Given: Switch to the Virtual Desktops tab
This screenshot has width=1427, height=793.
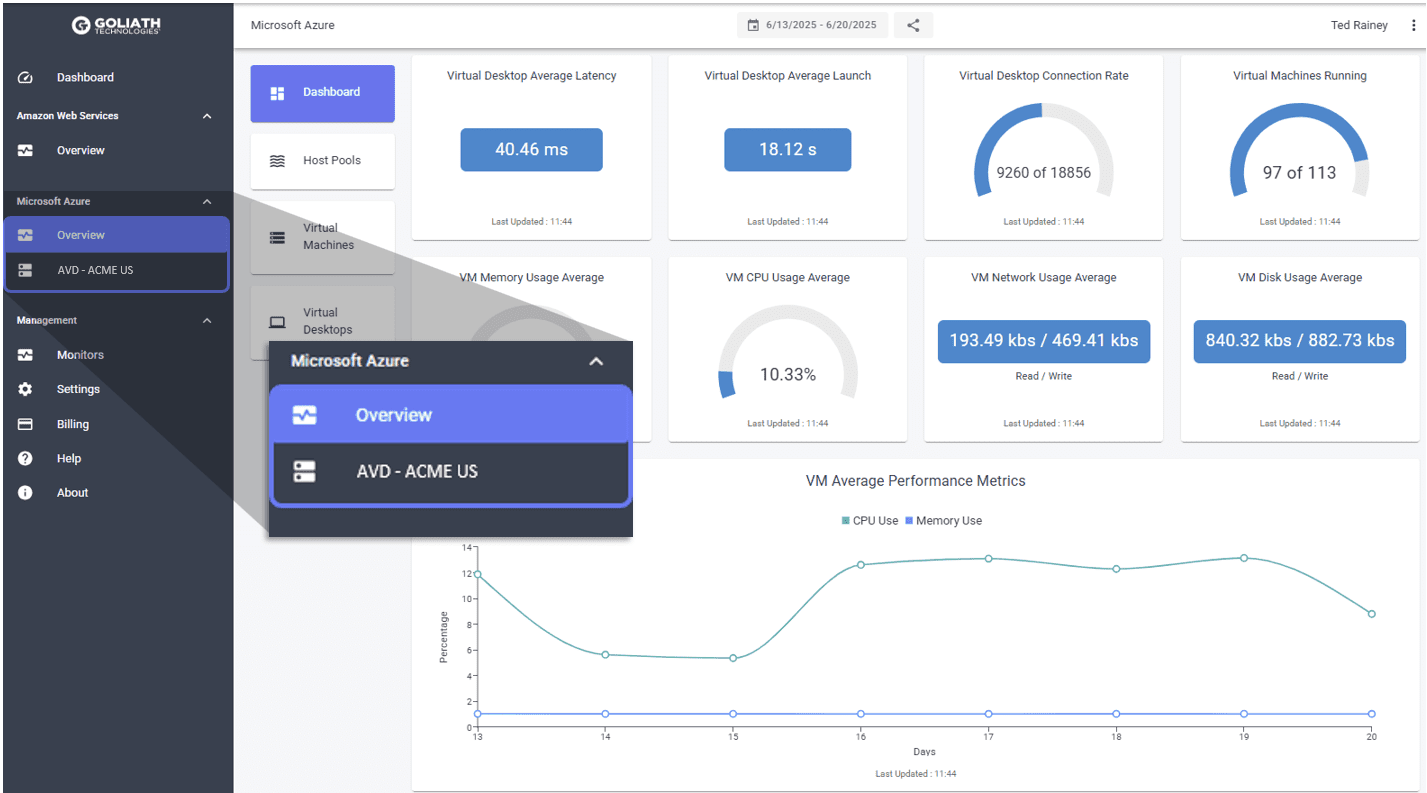Looking at the screenshot, I should 322,322.
